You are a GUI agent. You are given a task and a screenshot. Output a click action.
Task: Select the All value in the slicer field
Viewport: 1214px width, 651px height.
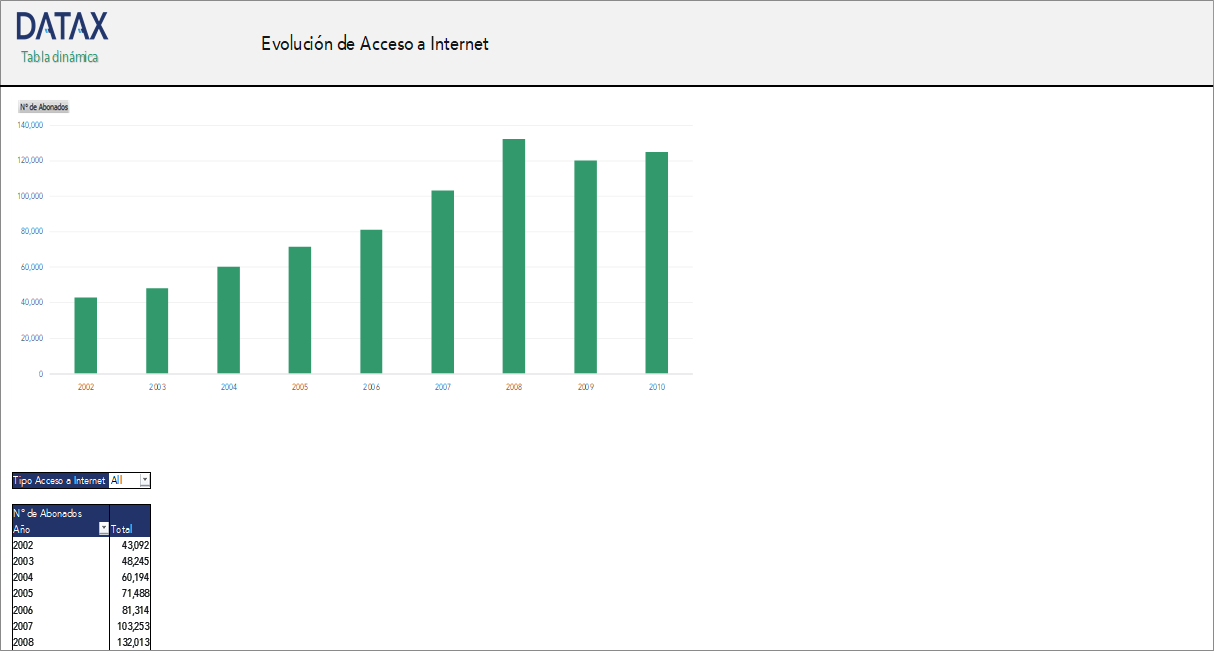click(x=121, y=480)
